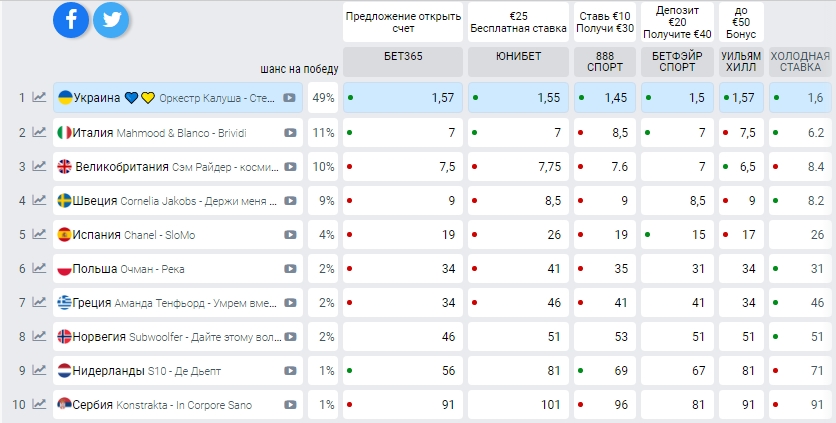Open the БЕТФЭЙР СПОРТ column header

(x=677, y=61)
